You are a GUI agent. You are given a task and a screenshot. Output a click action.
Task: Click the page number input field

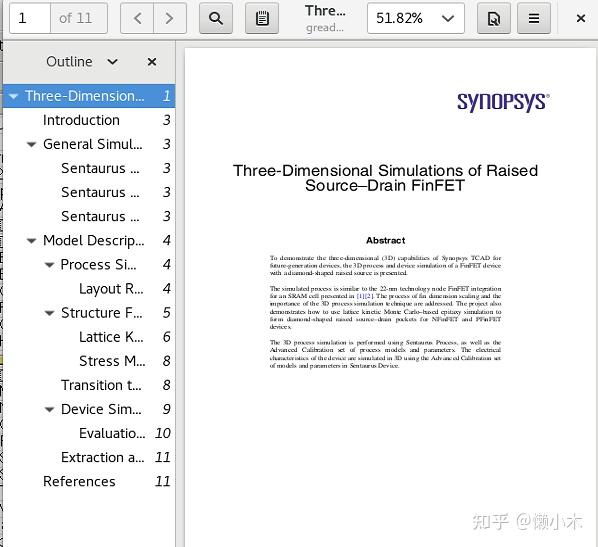click(30, 18)
